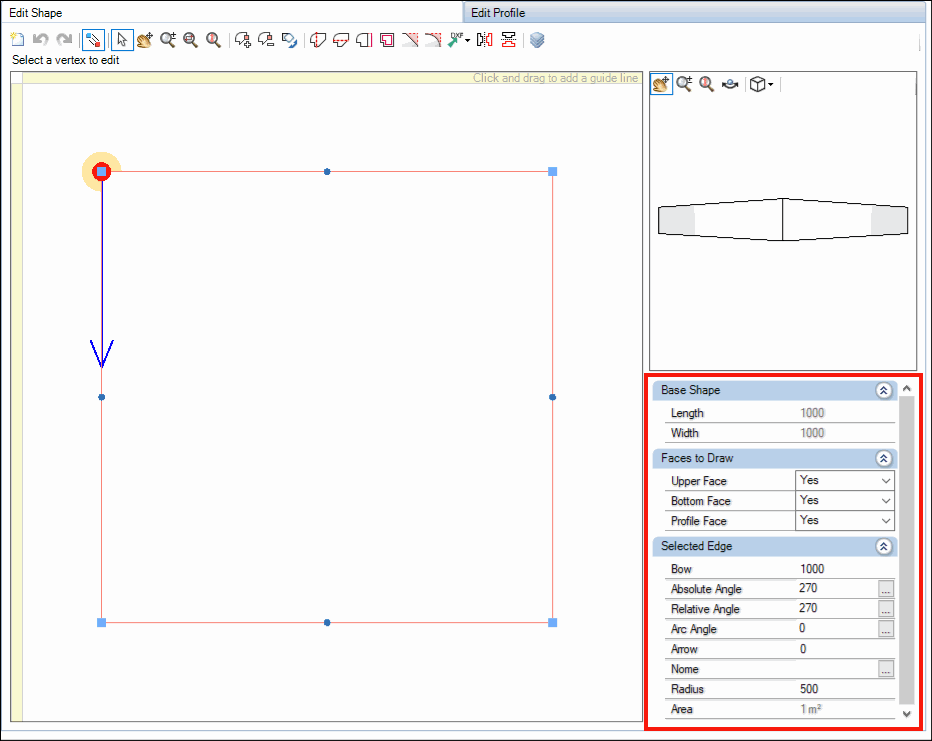
Task: Click the orbit icon in 3D preview
Action: pos(730,84)
